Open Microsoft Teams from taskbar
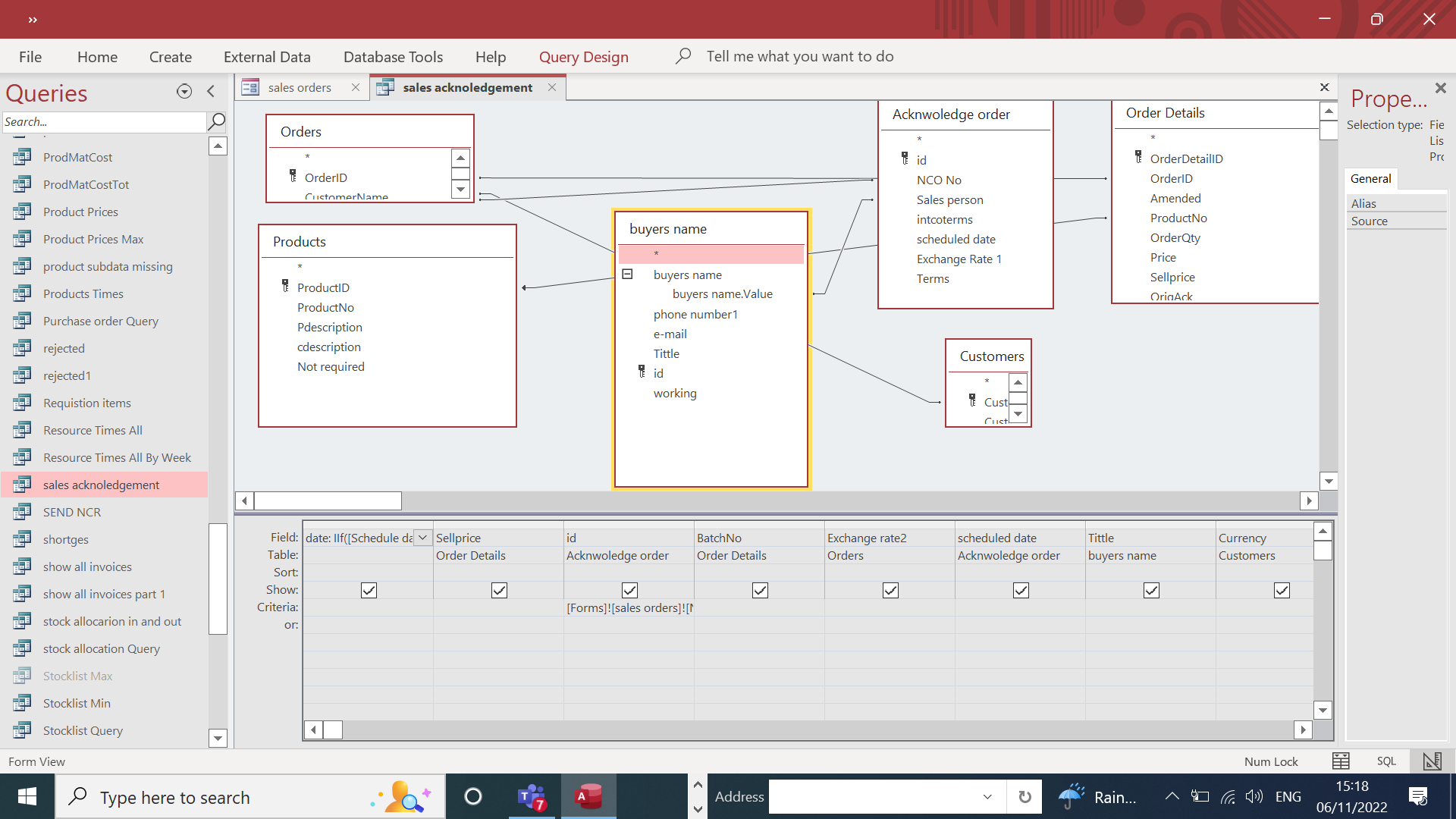Viewport: 1456px width, 819px height. point(532,797)
